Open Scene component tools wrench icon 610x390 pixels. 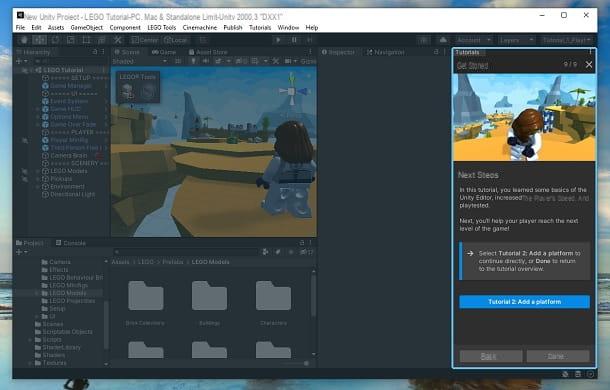(275, 61)
